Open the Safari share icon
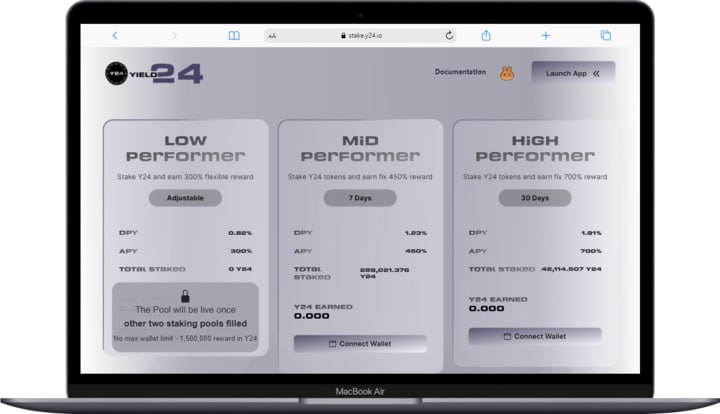Viewport: 720px width, 414px height. click(x=486, y=35)
